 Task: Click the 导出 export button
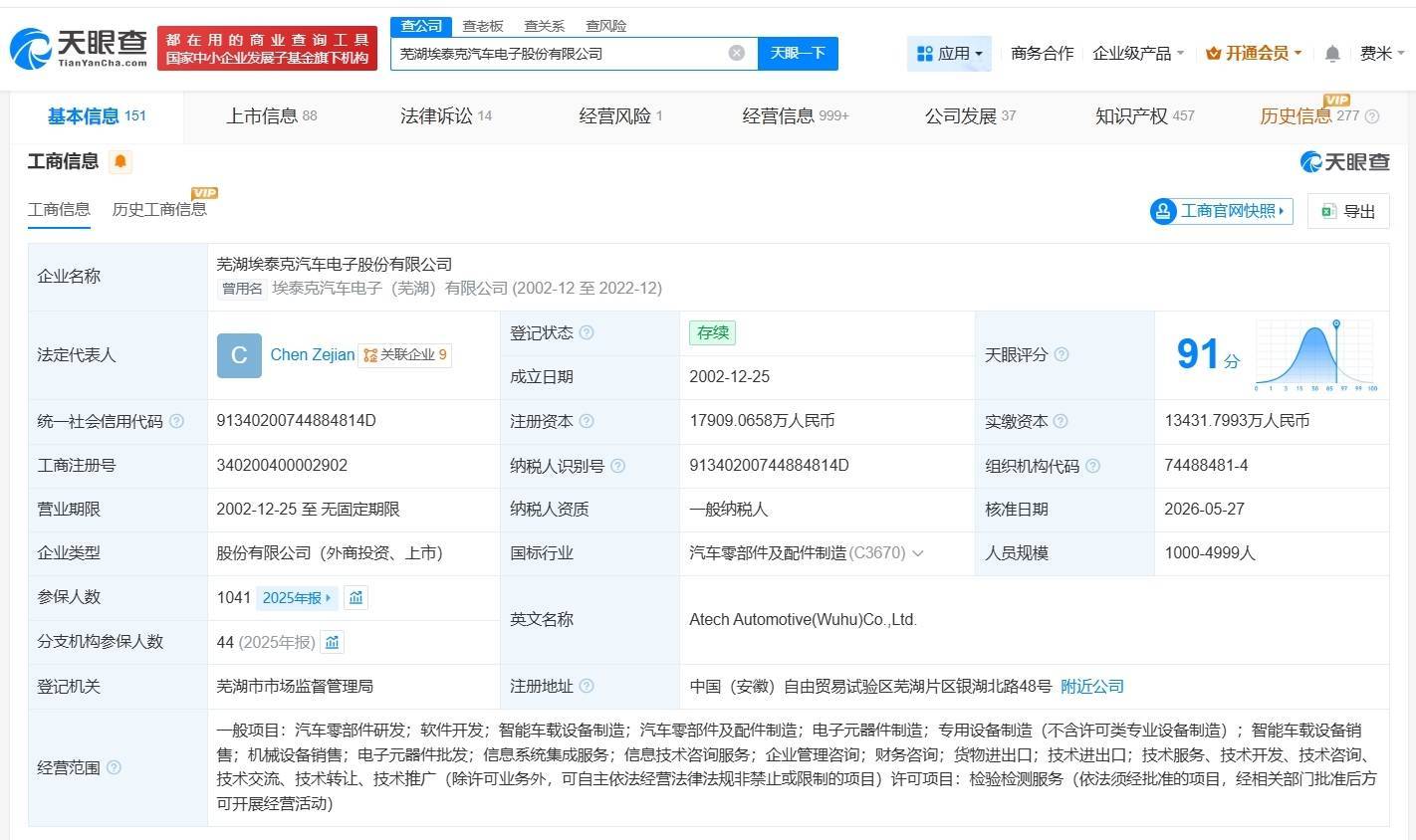(x=1348, y=211)
